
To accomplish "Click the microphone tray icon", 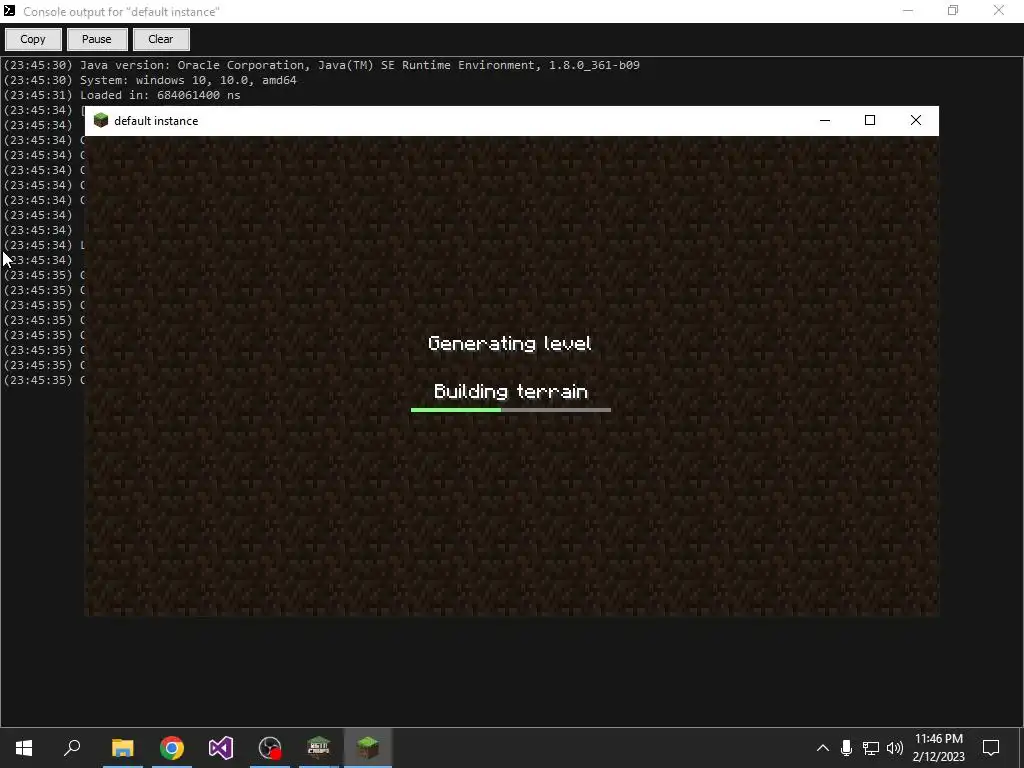I will pos(846,748).
